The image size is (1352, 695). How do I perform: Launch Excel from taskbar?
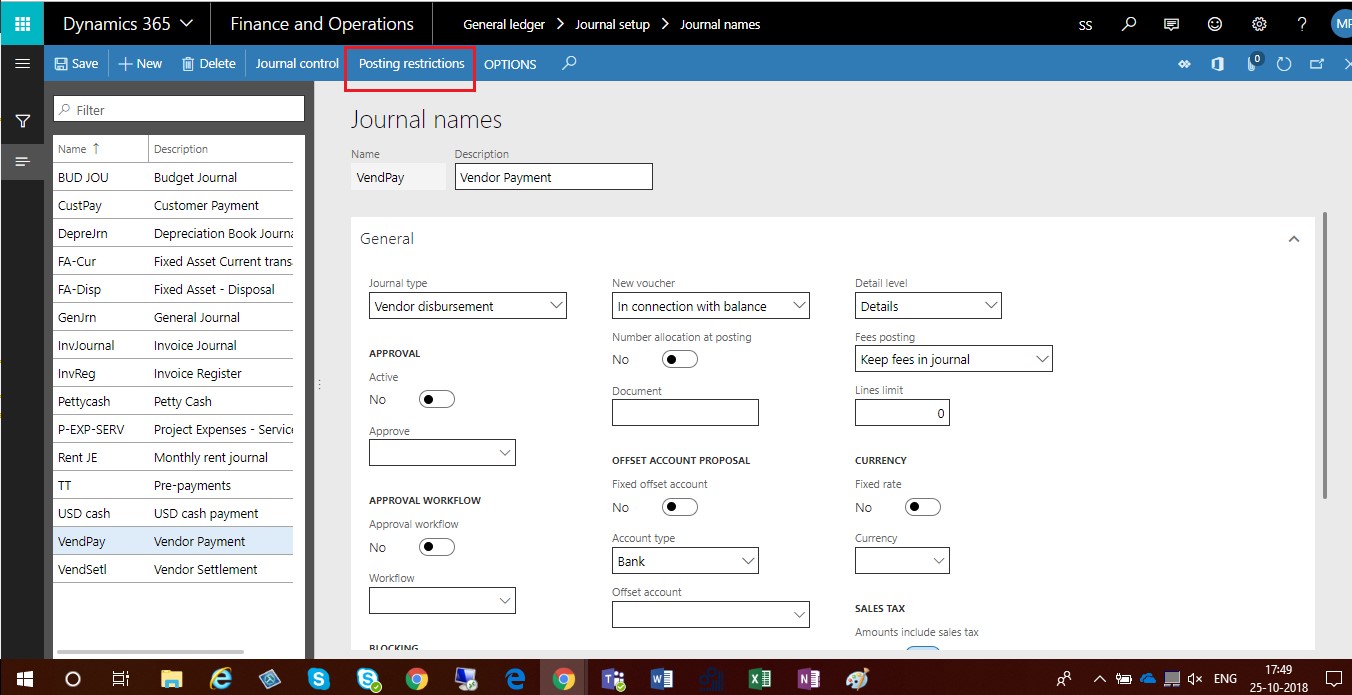tap(760, 678)
